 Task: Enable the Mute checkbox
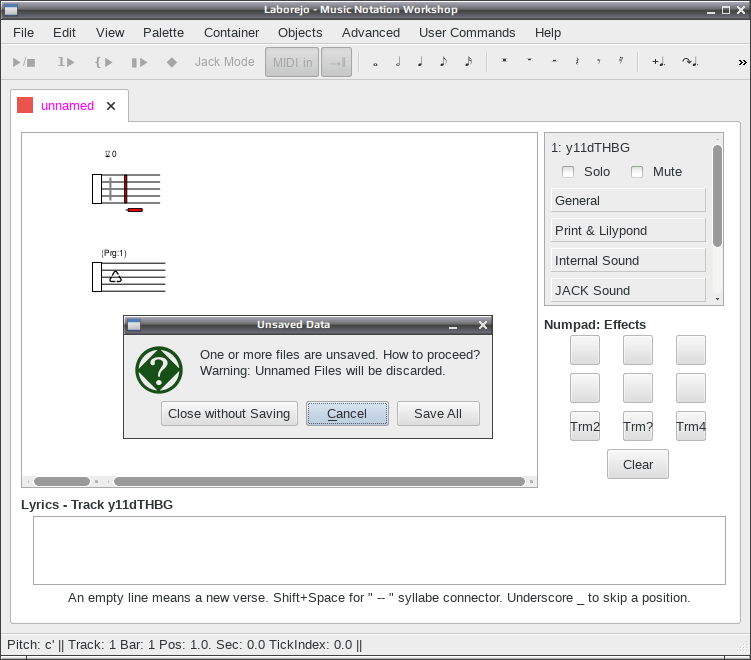click(x=637, y=171)
